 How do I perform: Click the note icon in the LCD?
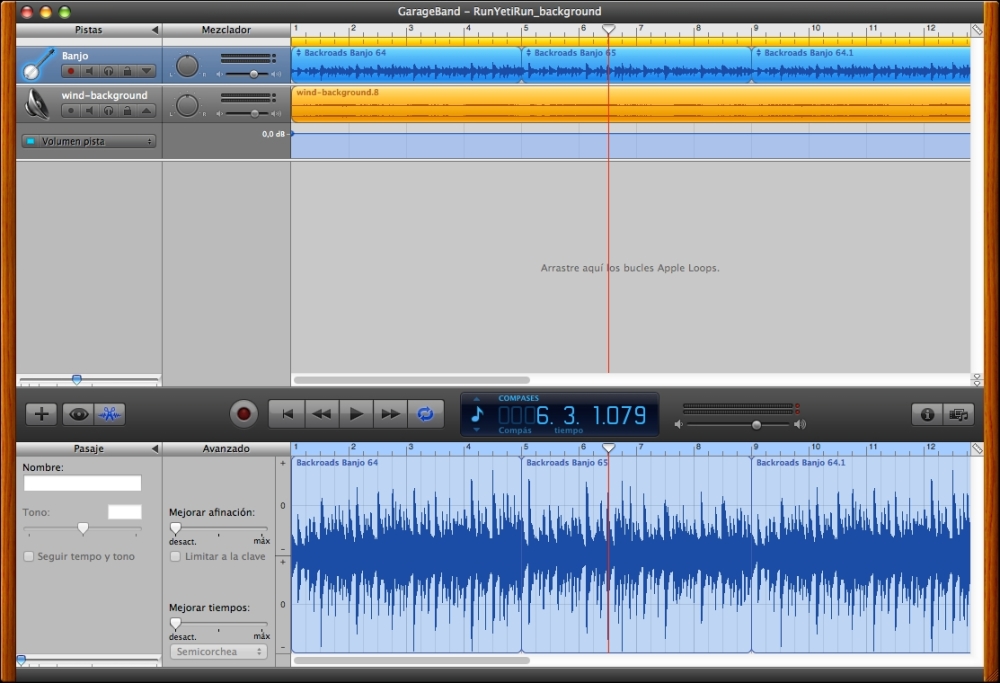[x=477, y=415]
